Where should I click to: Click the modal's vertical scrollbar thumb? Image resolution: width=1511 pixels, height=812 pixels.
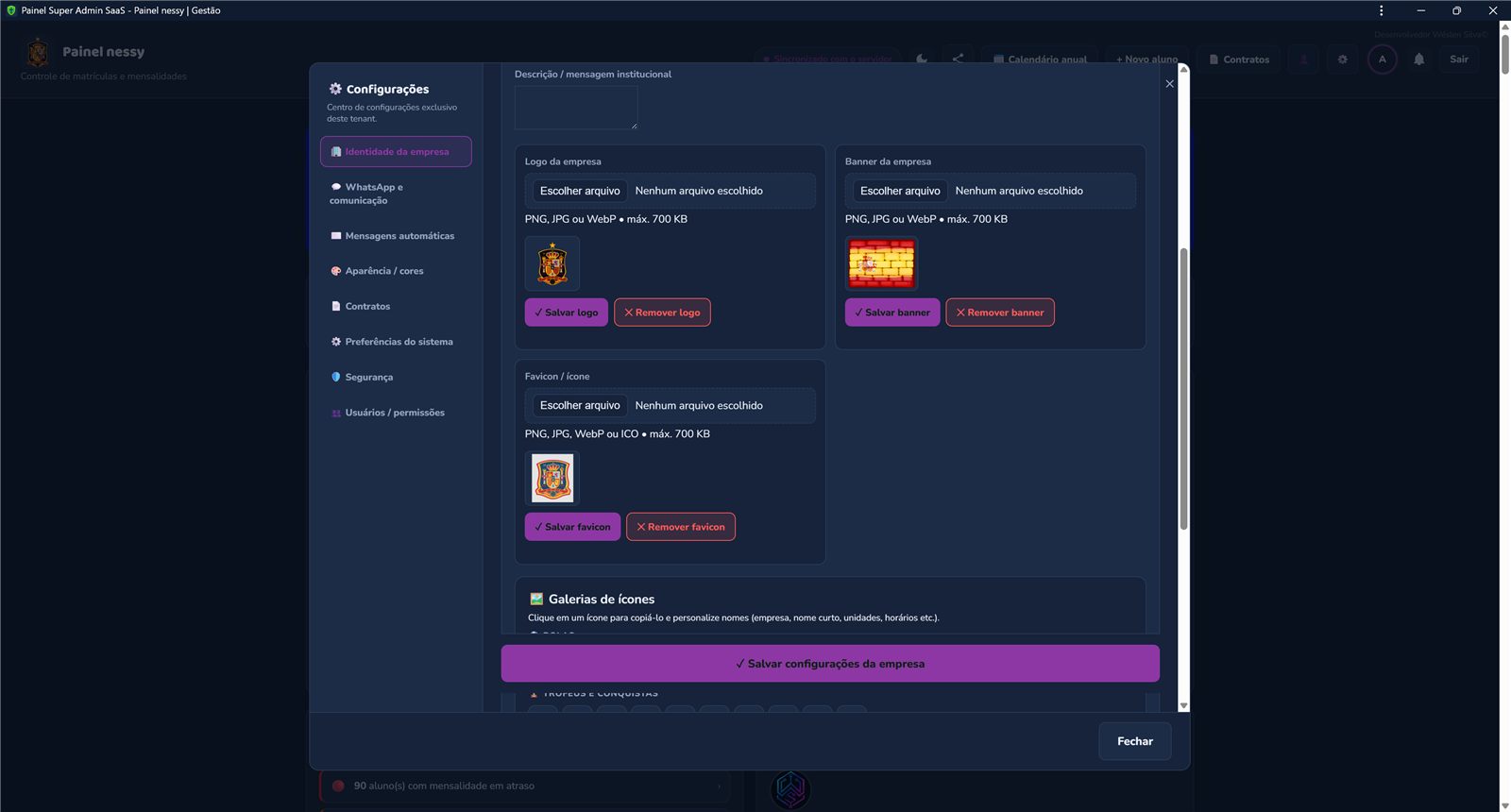(x=1183, y=388)
